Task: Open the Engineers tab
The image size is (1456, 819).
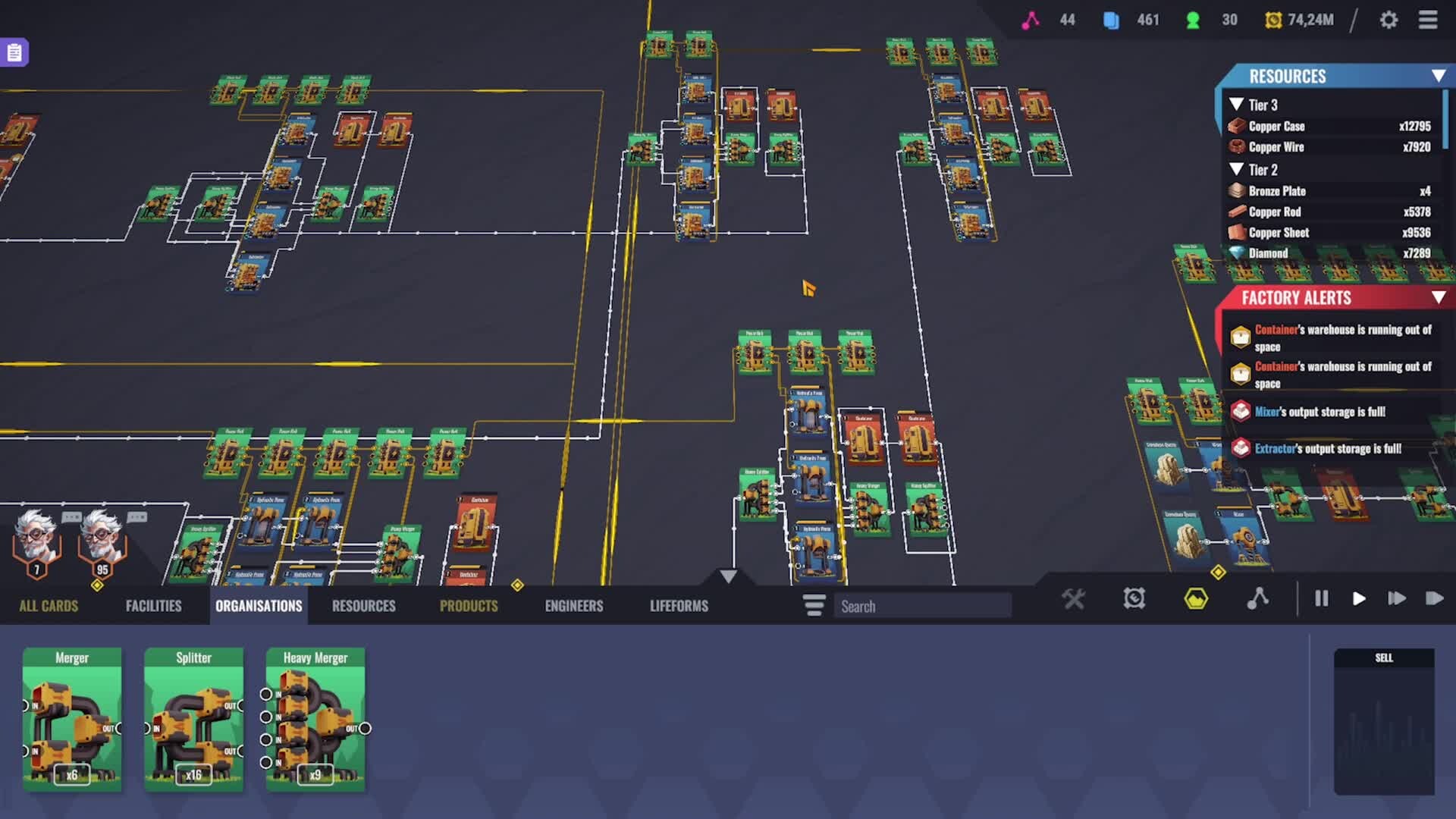Action: point(573,606)
